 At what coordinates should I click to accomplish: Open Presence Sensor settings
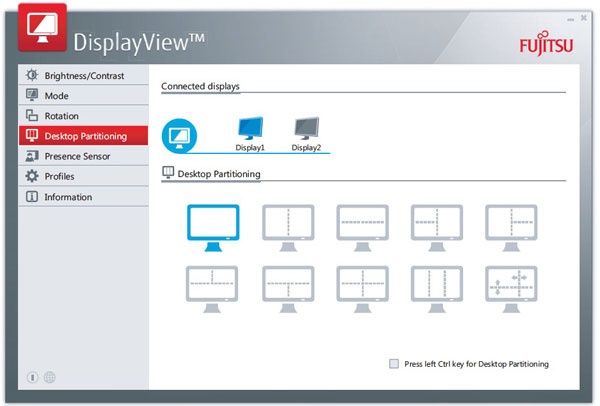click(83, 156)
